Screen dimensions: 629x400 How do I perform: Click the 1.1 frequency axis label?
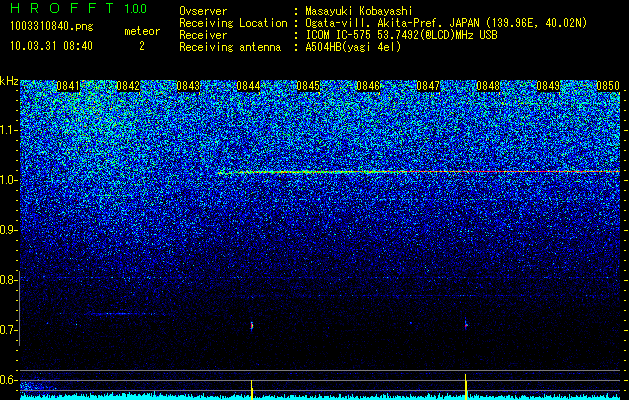(x=9, y=130)
